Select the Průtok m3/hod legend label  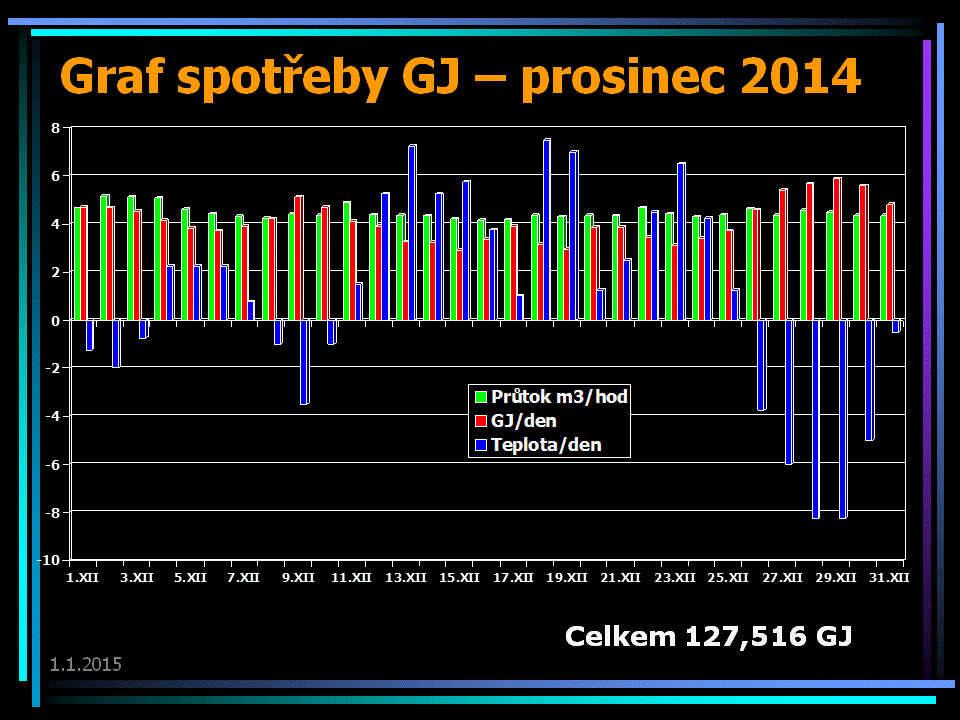[x=559, y=397]
